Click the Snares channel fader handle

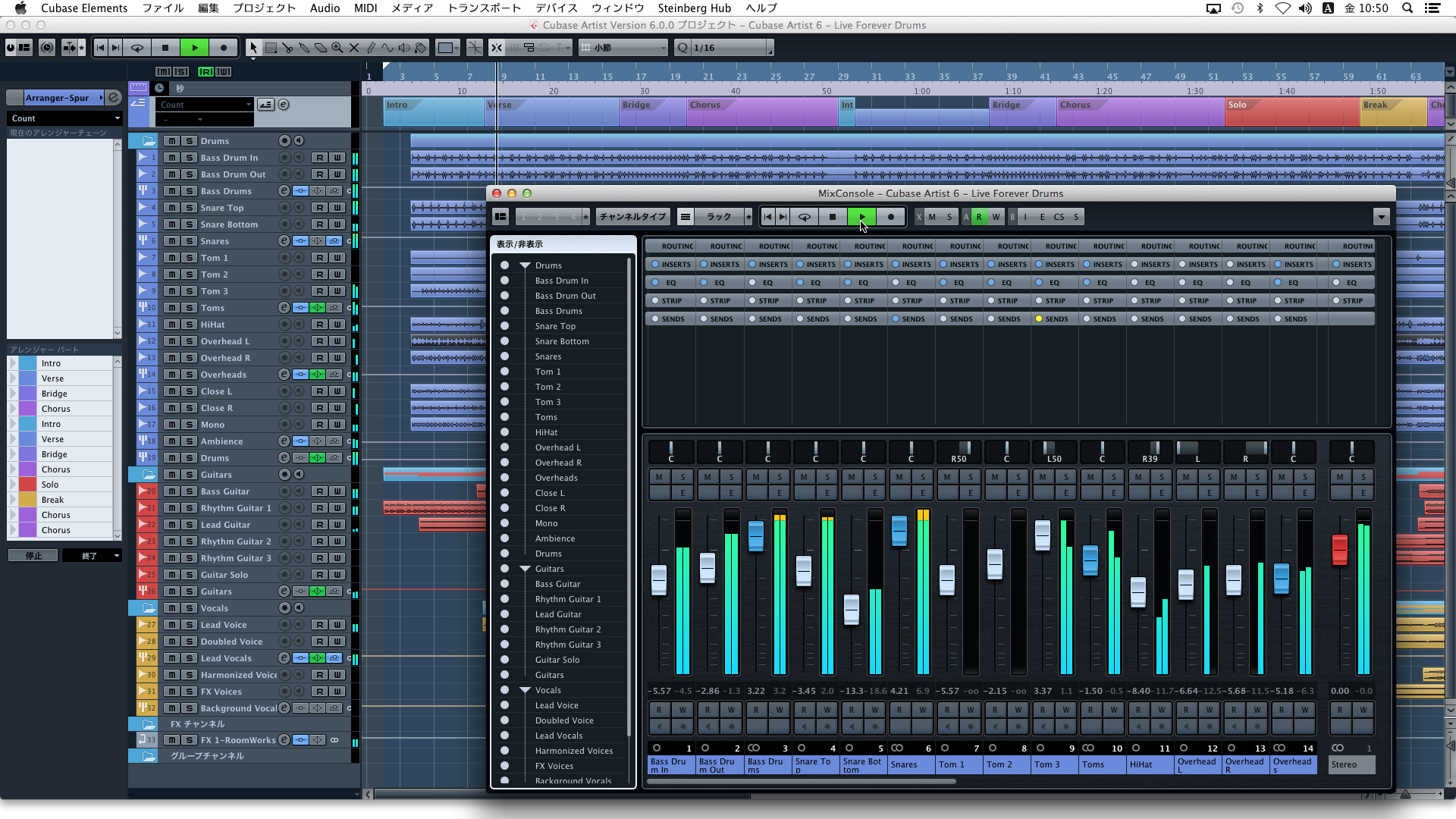point(899,530)
